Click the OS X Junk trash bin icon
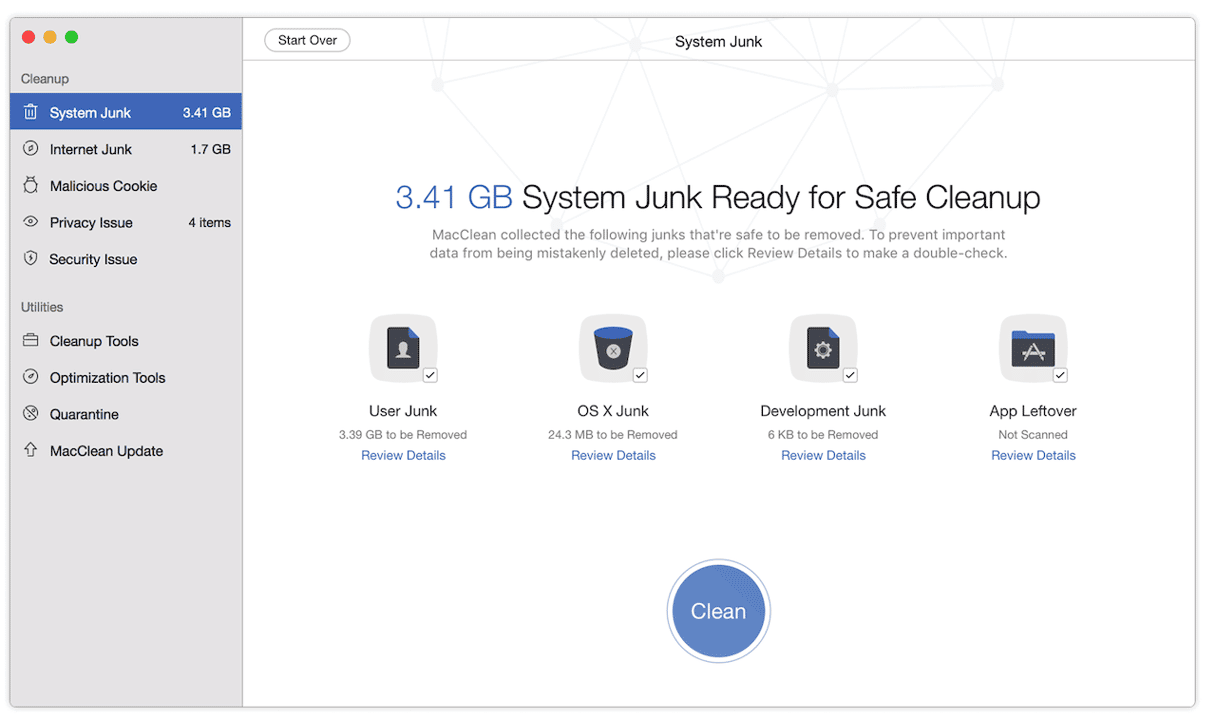1216x719 pixels. pos(613,349)
